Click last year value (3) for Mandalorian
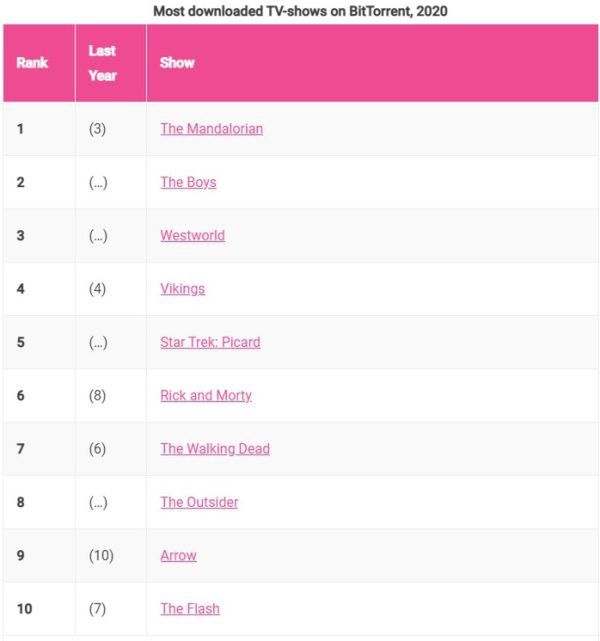The height and width of the screenshot is (641, 600). (x=97, y=129)
